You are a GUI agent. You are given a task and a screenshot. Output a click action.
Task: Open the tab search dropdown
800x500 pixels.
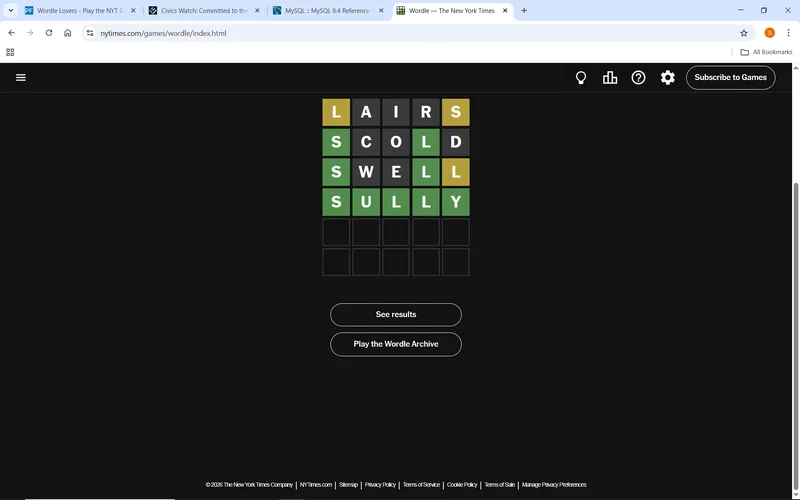(10, 10)
